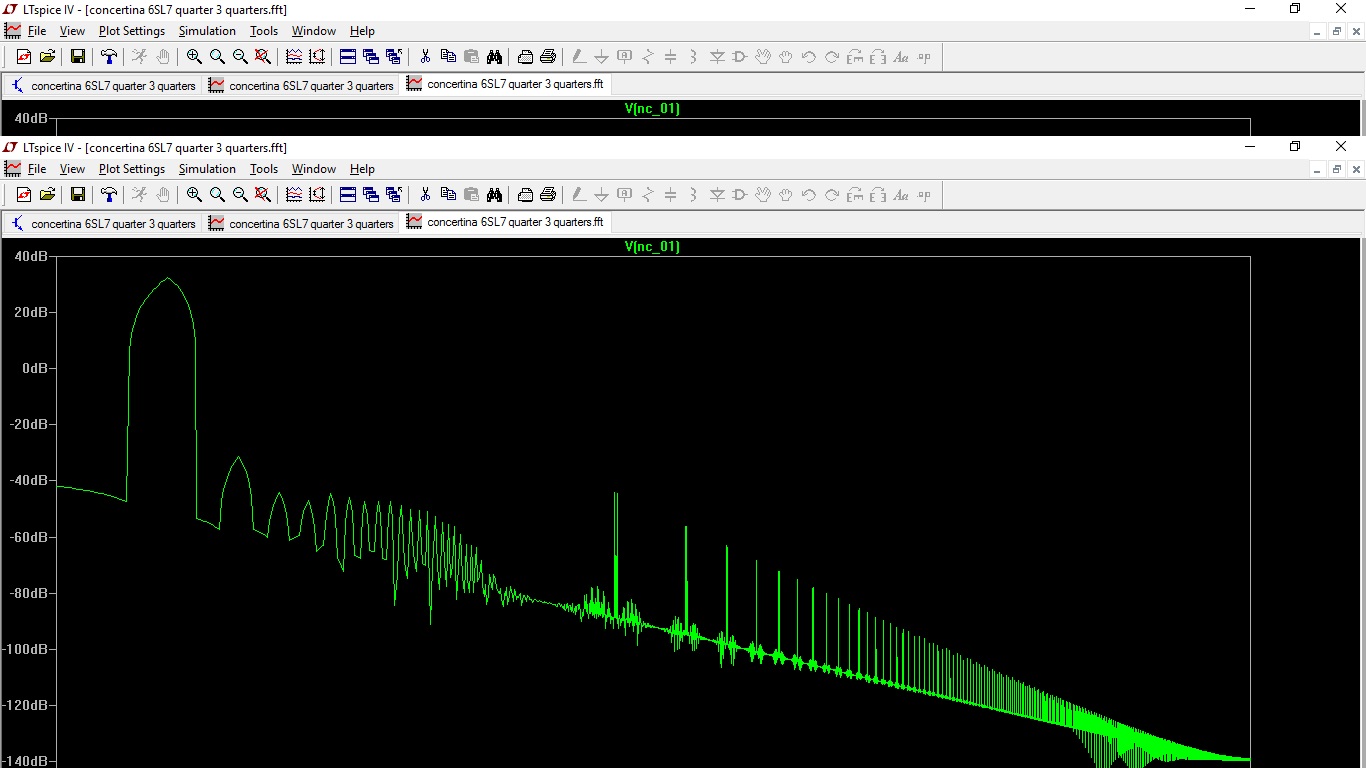Open File menu in front window

[x=37, y=169]
